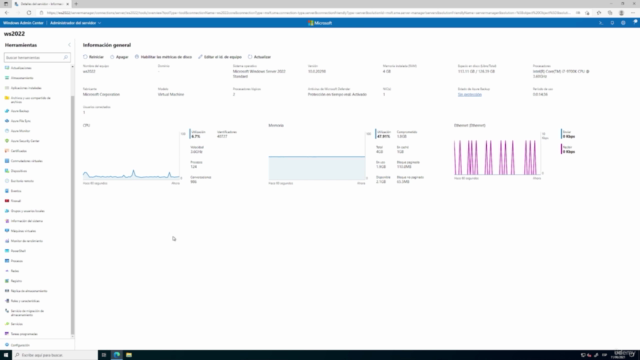Open Roles y características tool
Image resolution: width=640 pixels, height=360 pixels.
[25, 301]
